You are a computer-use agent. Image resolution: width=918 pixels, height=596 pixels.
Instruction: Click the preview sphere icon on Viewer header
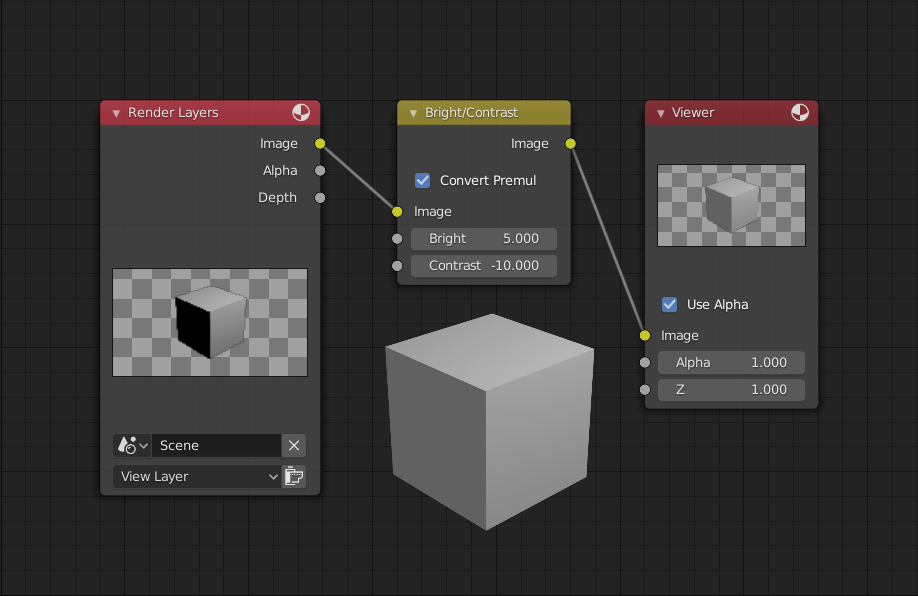799,112
